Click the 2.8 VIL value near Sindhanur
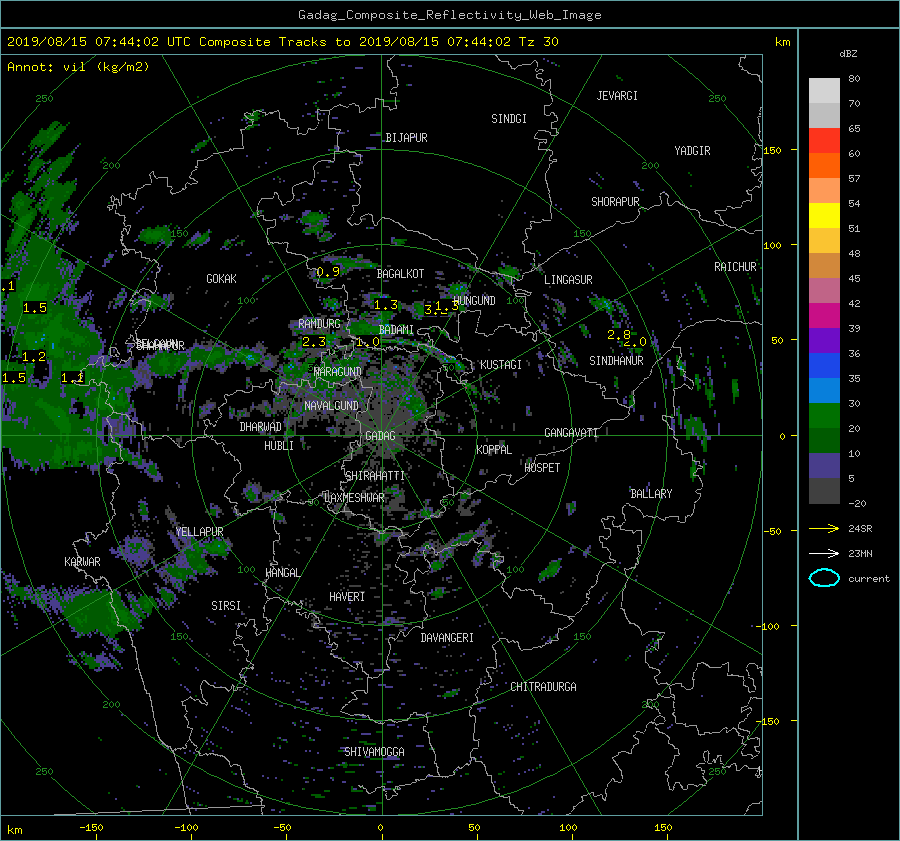The height and width of the screenshot is (841, 900). click(619, 334)
